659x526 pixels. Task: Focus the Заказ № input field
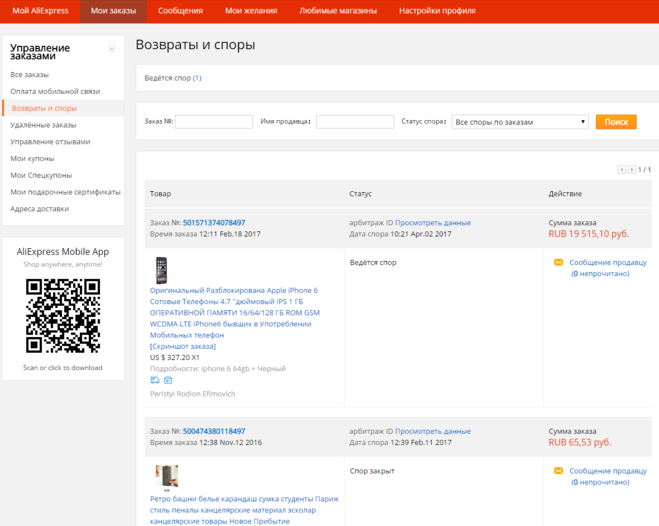tap(214, 122)
